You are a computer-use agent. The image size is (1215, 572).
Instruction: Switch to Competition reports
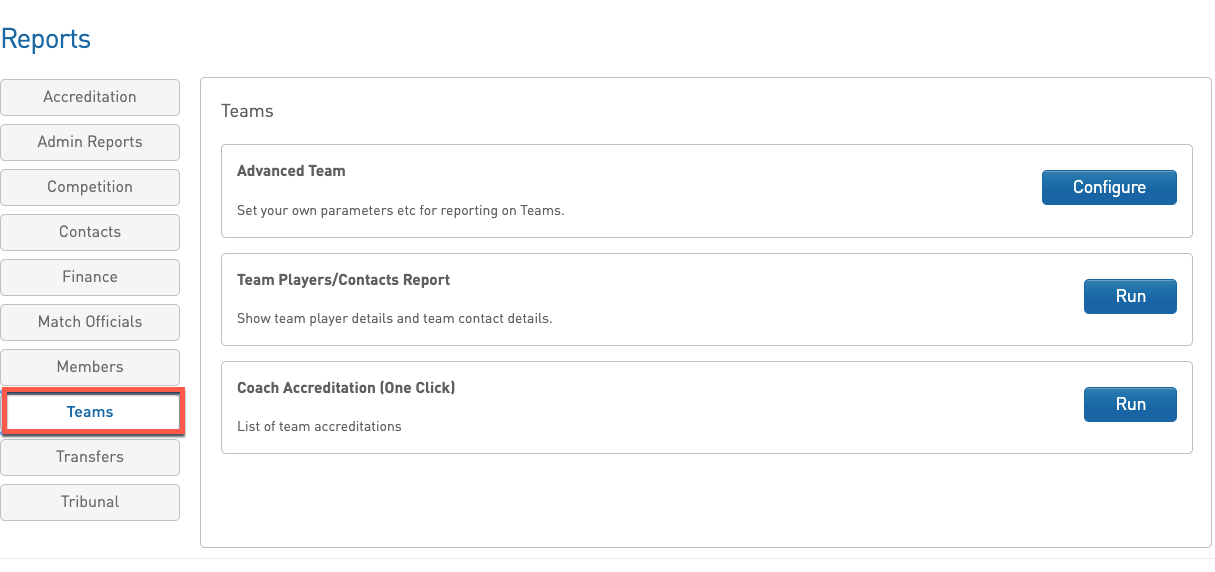(x=90, y=187)
